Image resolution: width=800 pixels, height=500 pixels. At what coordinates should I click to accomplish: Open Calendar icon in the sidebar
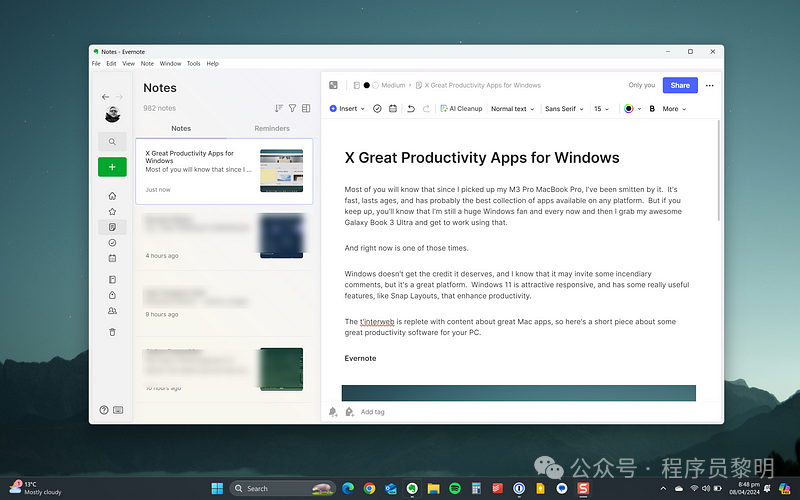click(x=112, y=258)
